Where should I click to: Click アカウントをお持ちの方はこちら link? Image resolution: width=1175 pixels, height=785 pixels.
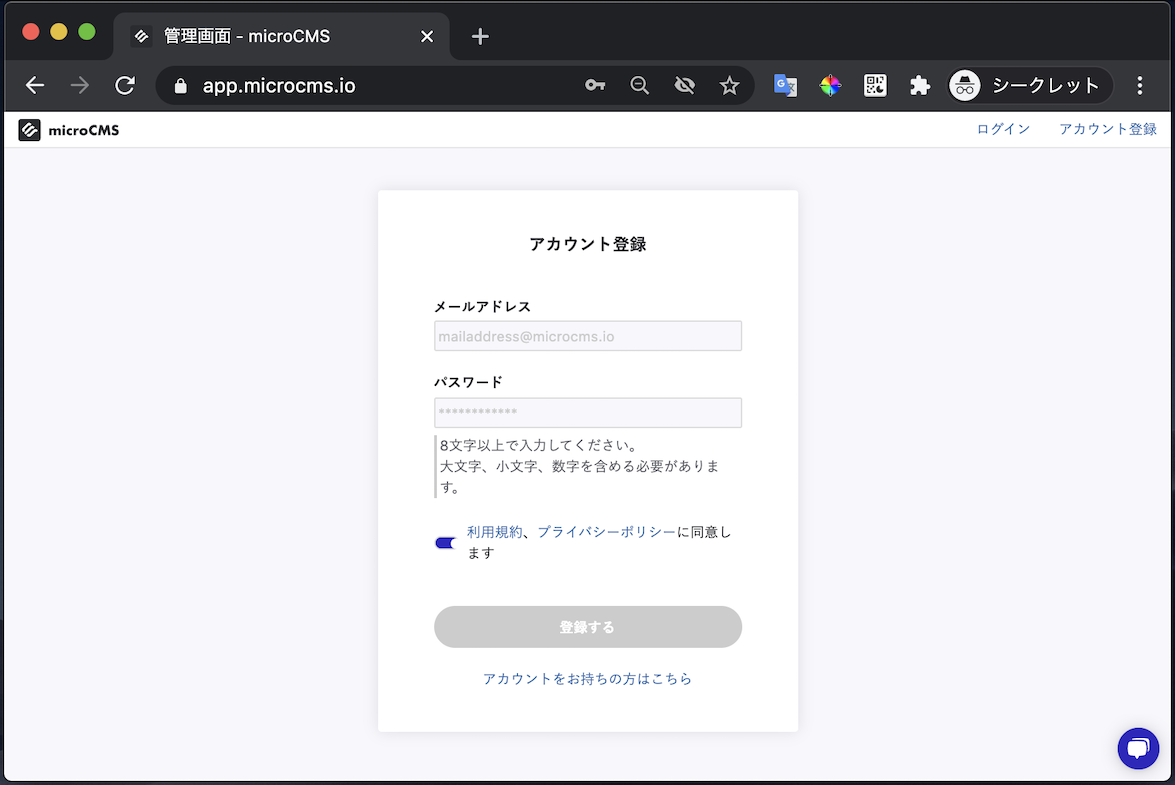(x=588, y=679)
